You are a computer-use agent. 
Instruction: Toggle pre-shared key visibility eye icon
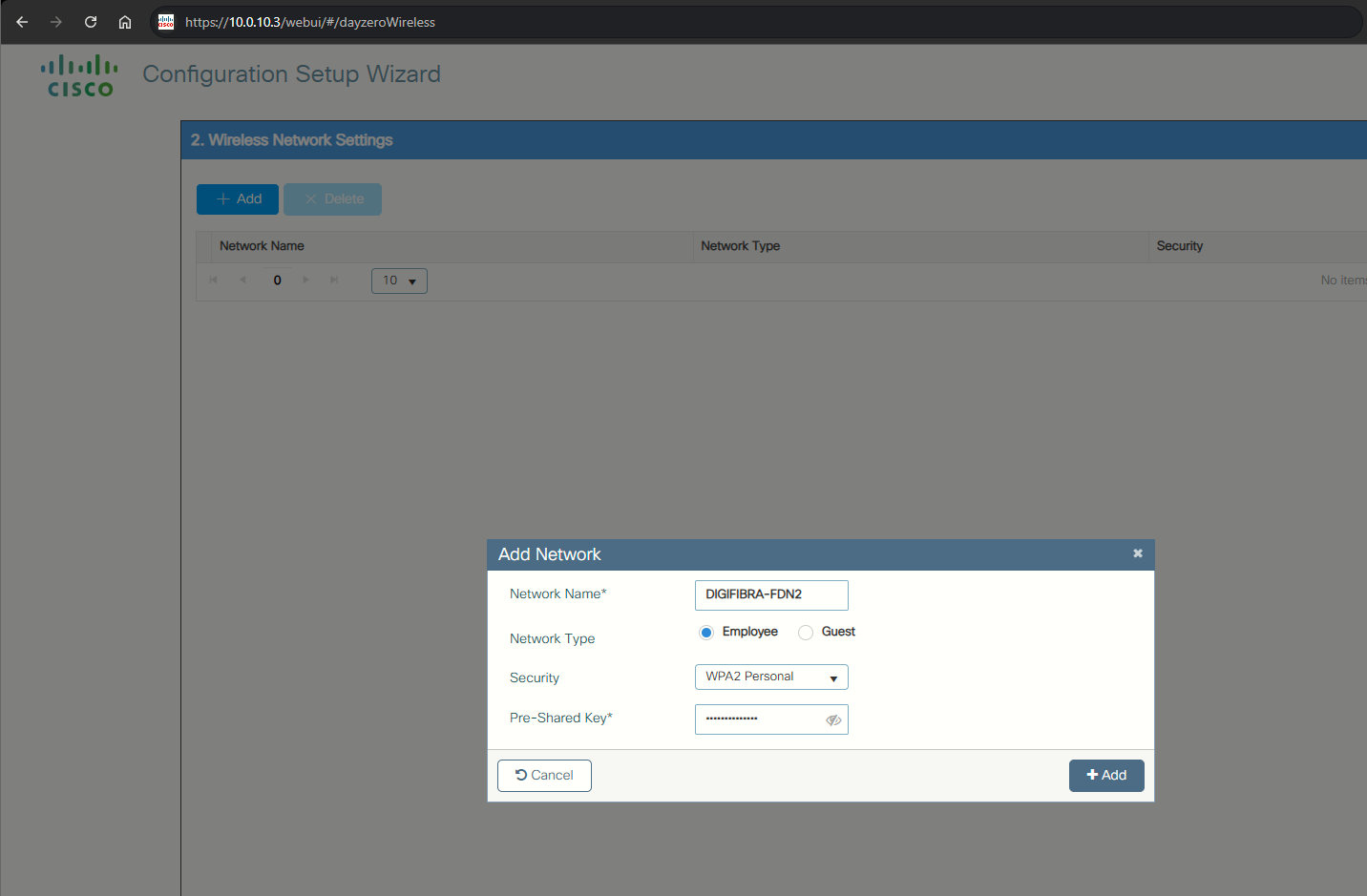coord(833,719)
